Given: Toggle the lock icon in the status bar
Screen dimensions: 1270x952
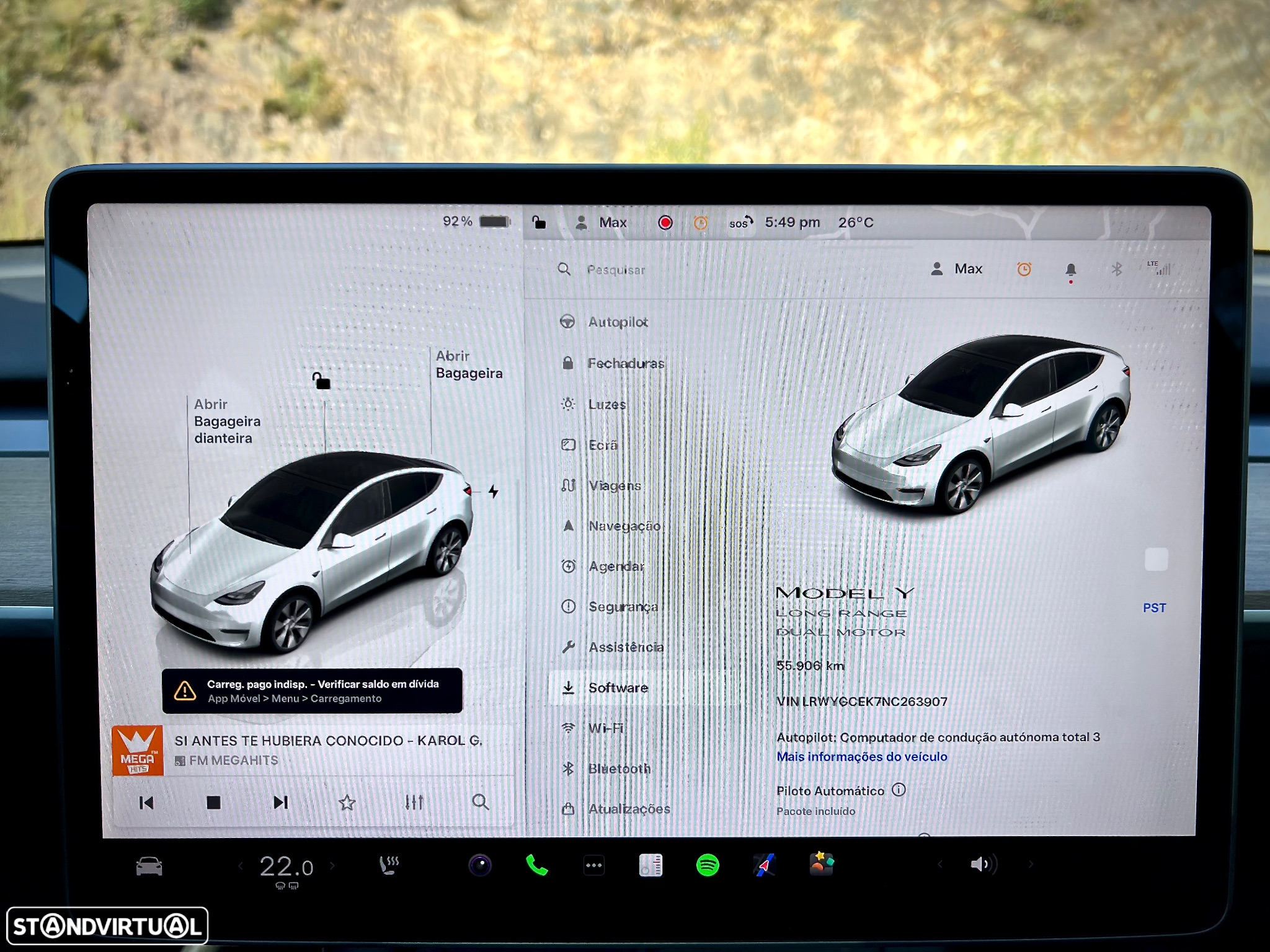Looking at the screenshot, I should (539, 223).
